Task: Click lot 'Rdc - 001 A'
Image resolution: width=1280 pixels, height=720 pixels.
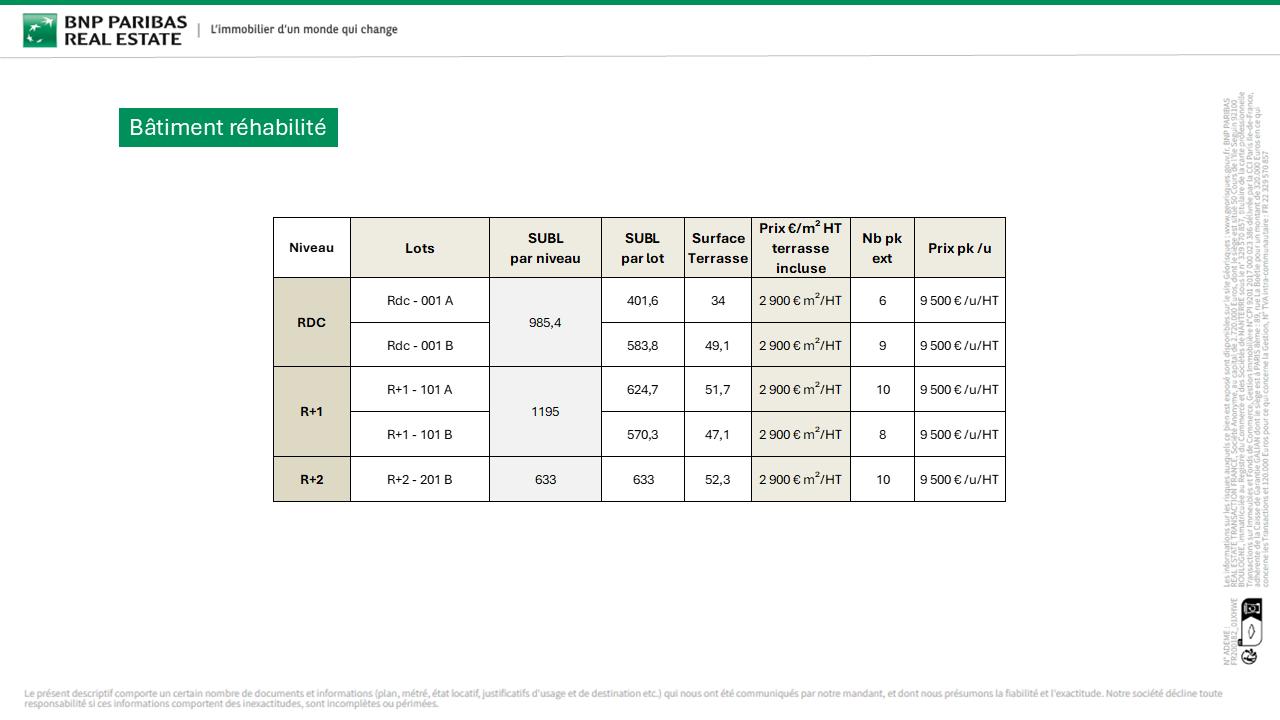Action: coord(420,300)
